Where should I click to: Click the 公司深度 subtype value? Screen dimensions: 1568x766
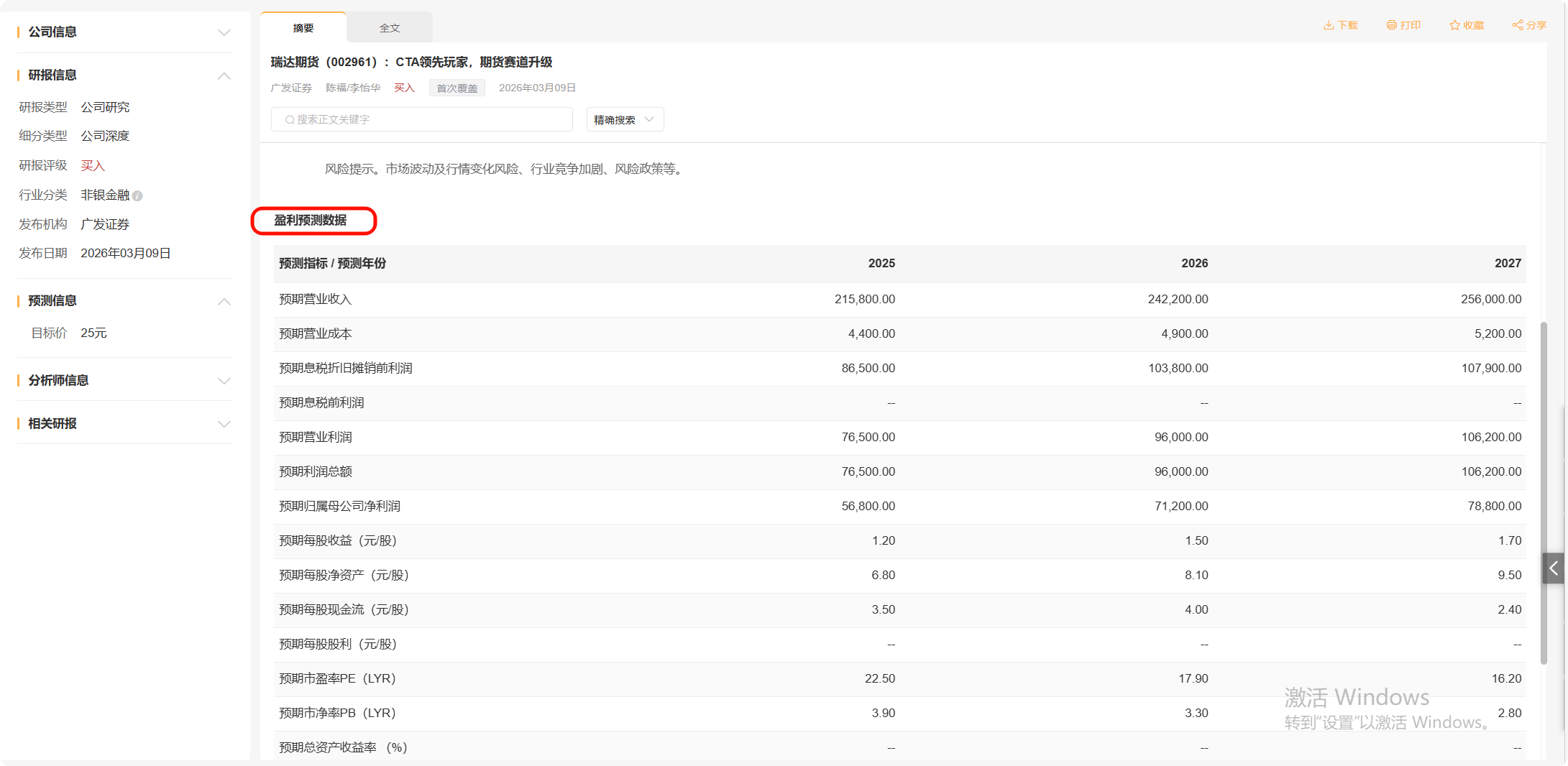[x=105, y=136]
